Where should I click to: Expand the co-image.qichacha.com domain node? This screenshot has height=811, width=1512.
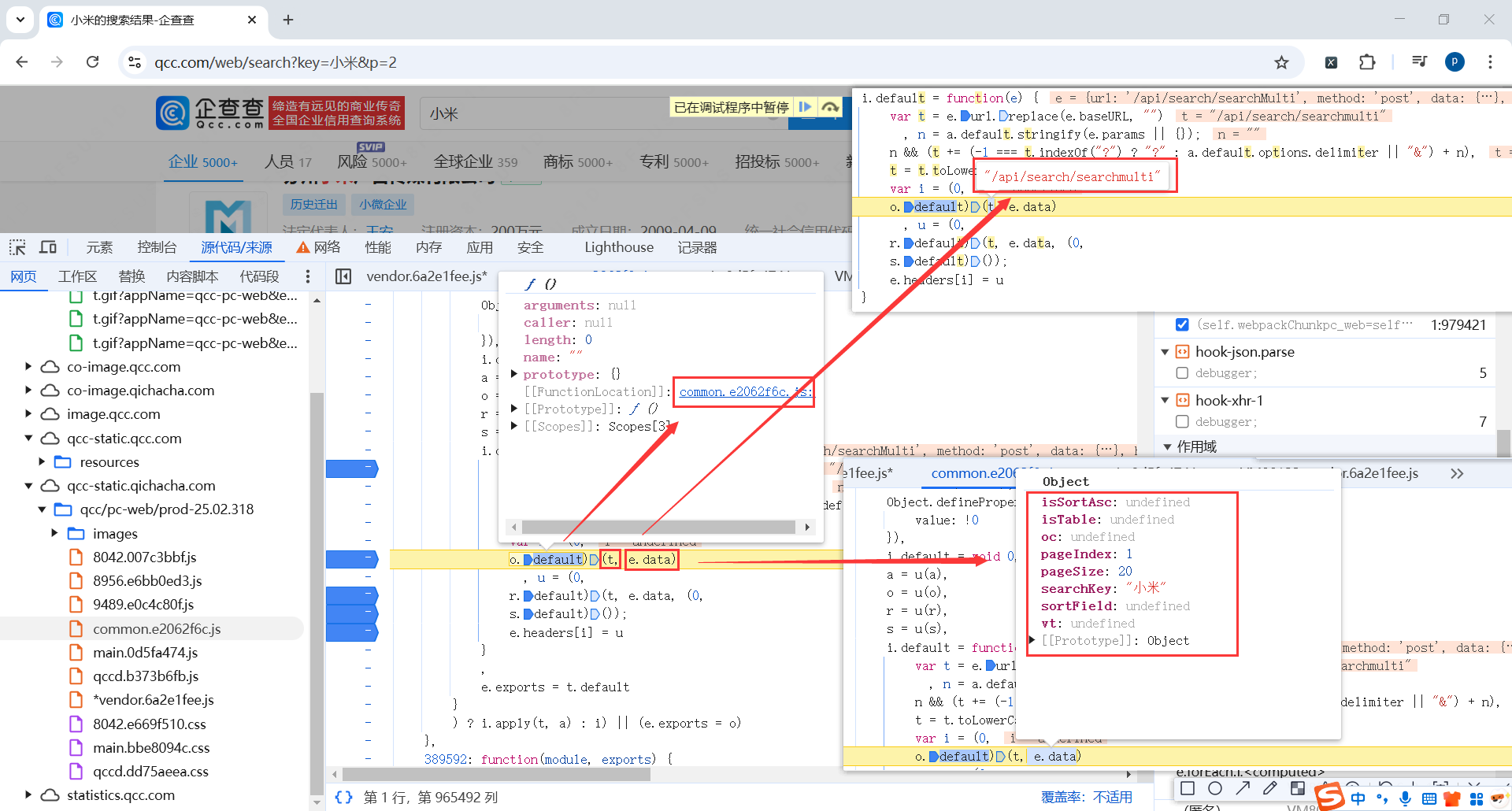[x=28, y=390]
